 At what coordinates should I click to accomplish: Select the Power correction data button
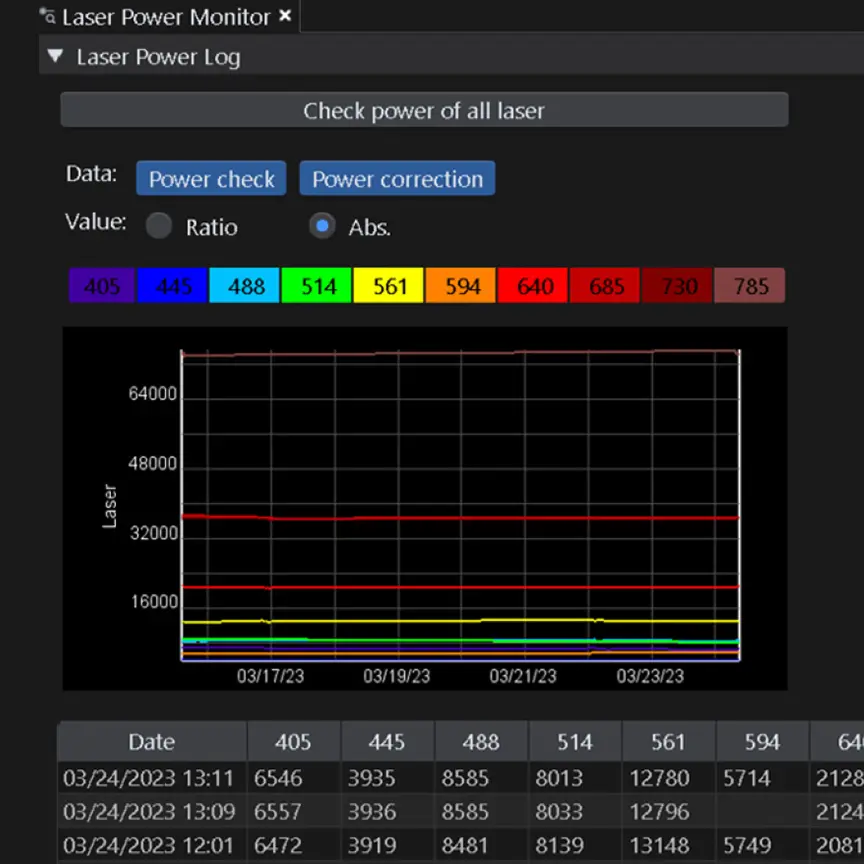pos(397,179)
